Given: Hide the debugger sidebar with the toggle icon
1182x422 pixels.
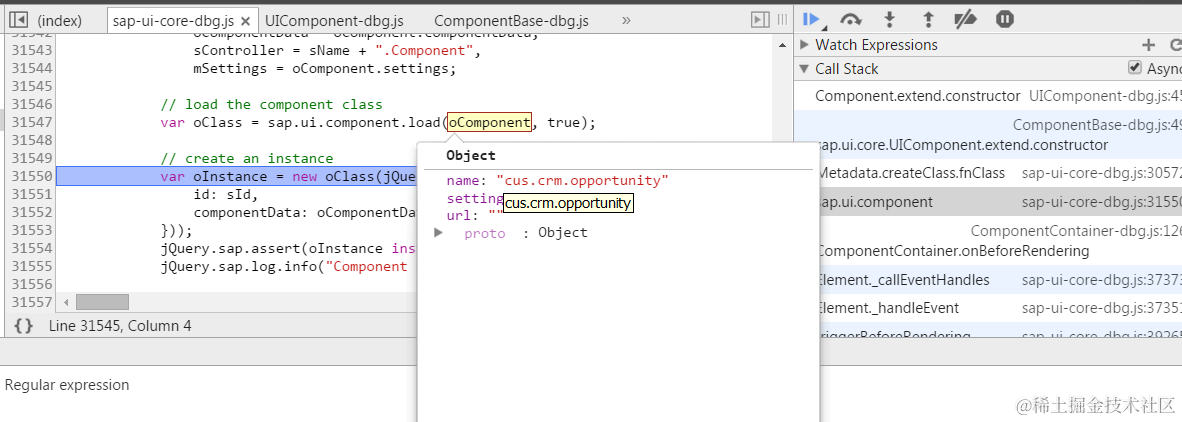Looking at the screenshot, I should (x=761, y=20).
